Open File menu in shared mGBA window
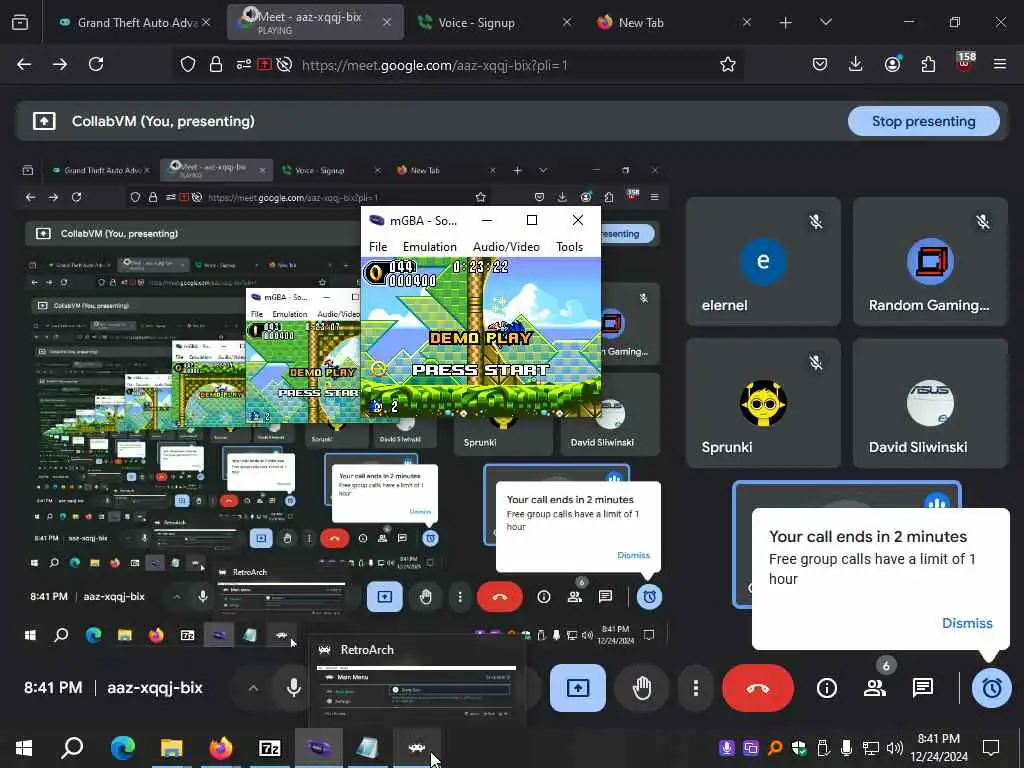The width and height of the screenshot is (1024, 768). (x=378, y=247)
